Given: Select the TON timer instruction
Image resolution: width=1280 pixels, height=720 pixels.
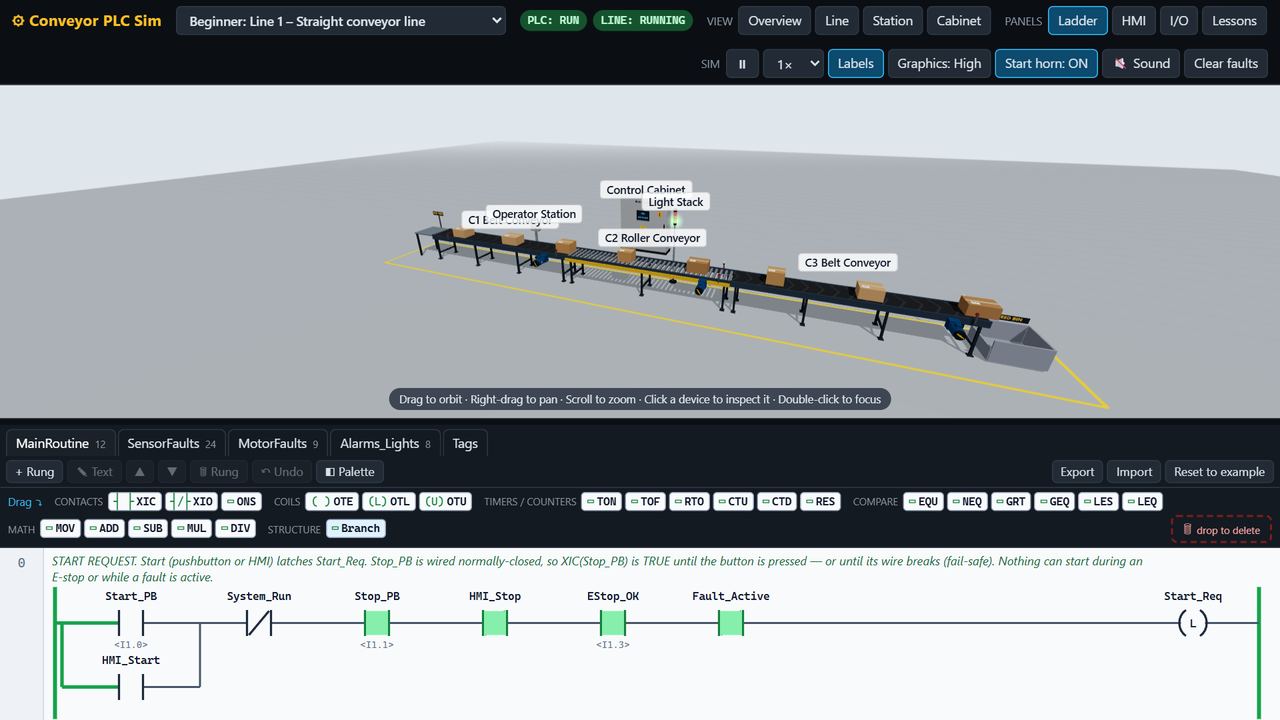Looking at the screenshot, I should pos(601,501).
